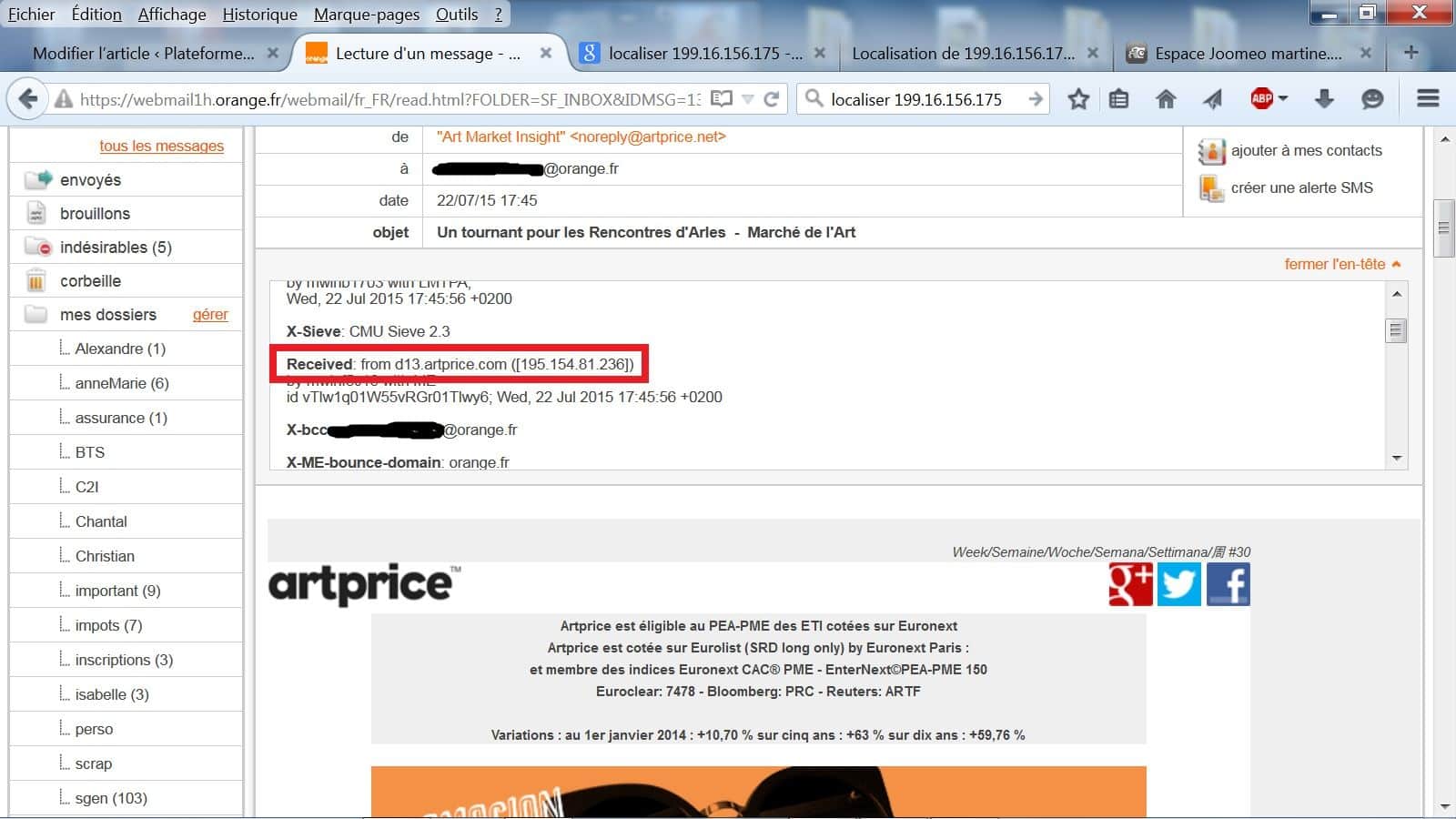Open the Christian folder
The image size is (1456, 819).
click(105, 557)
